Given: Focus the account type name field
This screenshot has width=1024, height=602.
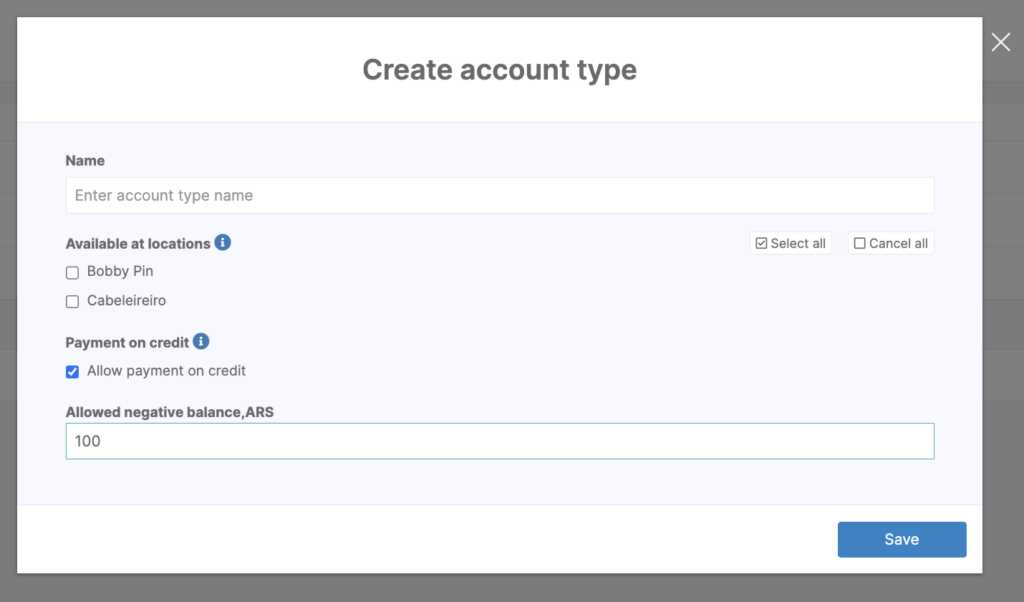Looking at the screenshot, I should (500, 195).
